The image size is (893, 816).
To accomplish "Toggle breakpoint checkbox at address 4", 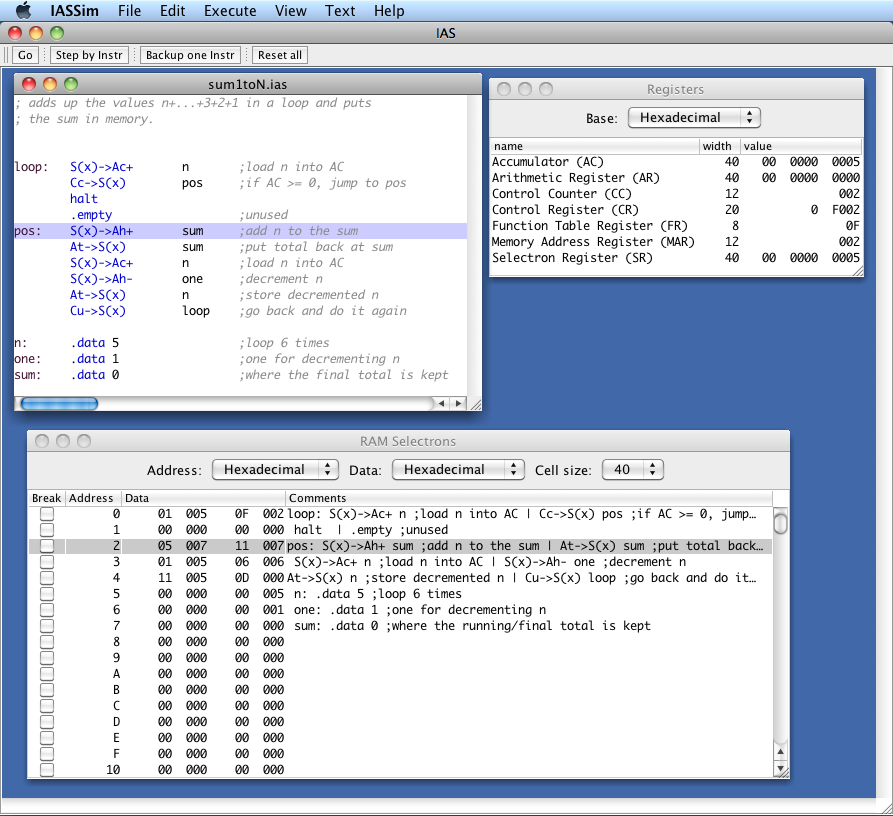I will tap(47, 577).
